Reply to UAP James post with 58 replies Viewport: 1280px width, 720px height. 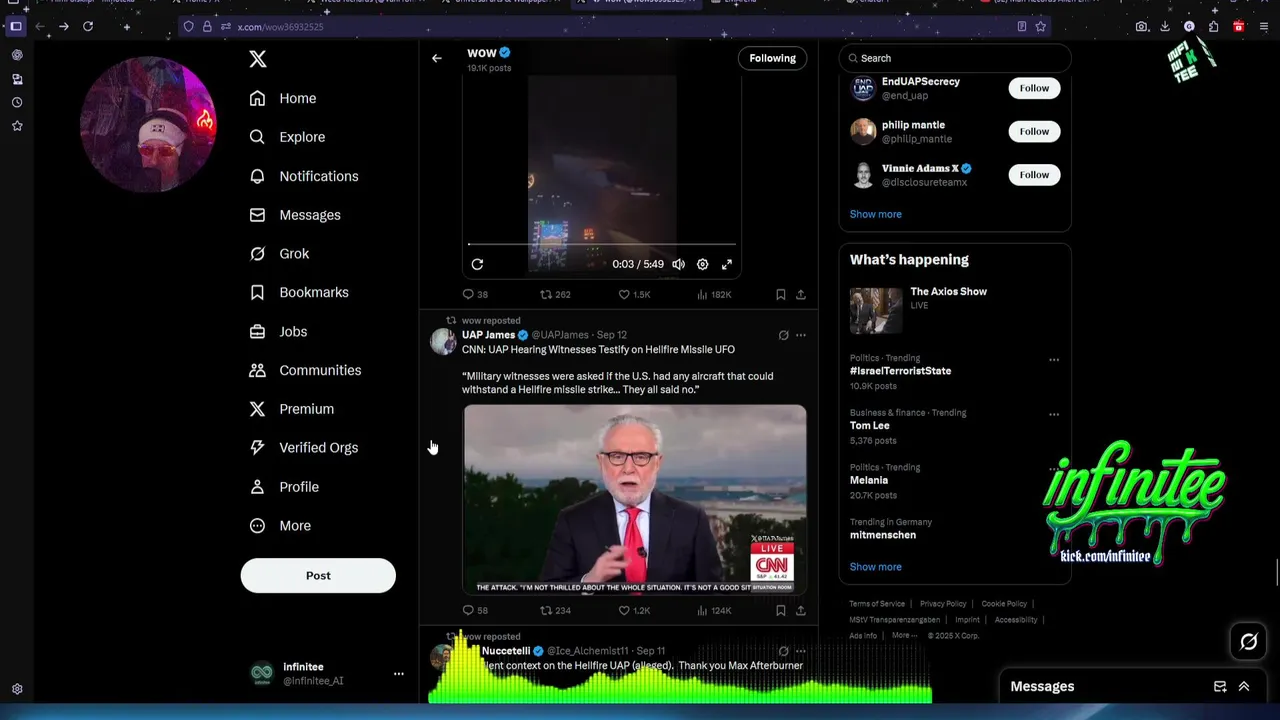click(x=474, y=610)
